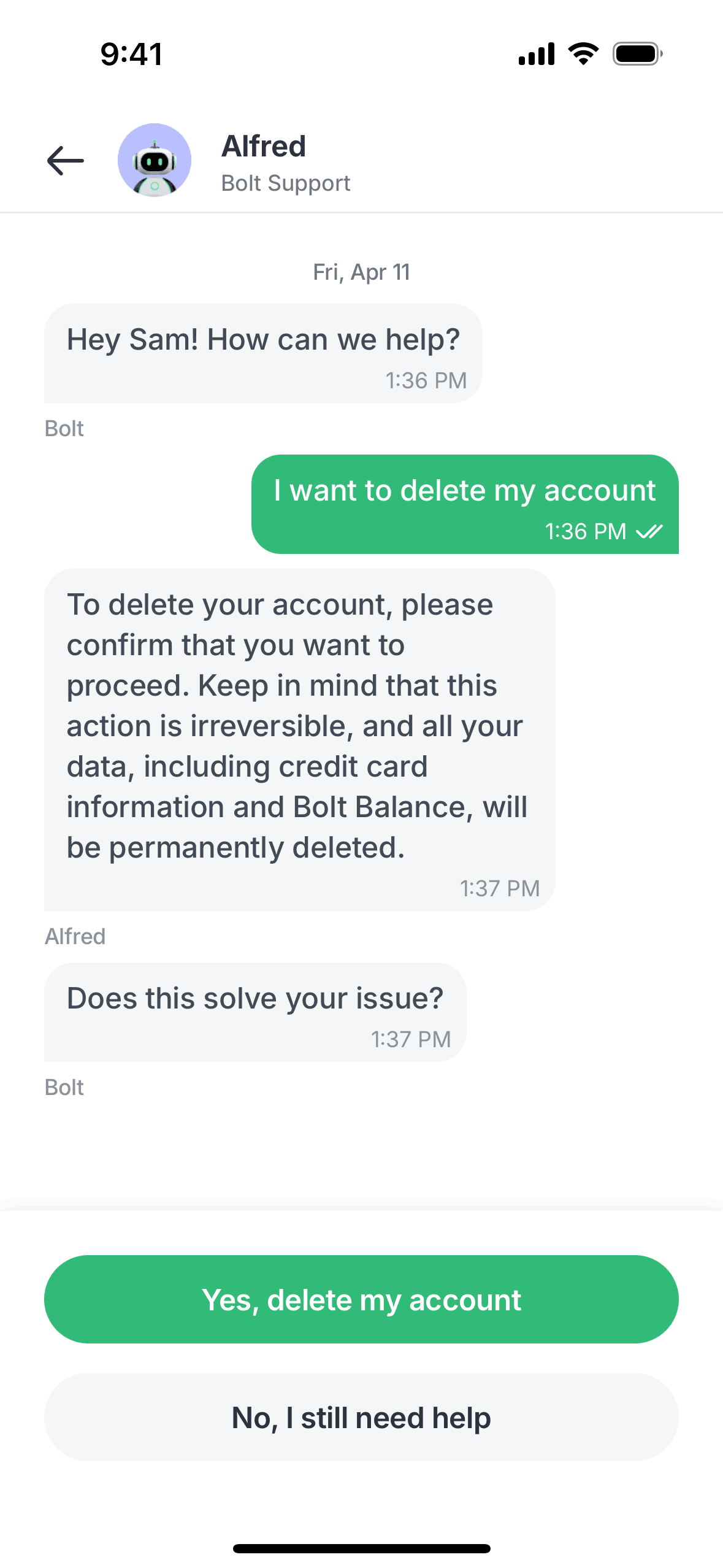Tap the Wi-Fi status icon
This screenshot has width=723, height=1568.
pyautogui.click(x=584, y=54)
